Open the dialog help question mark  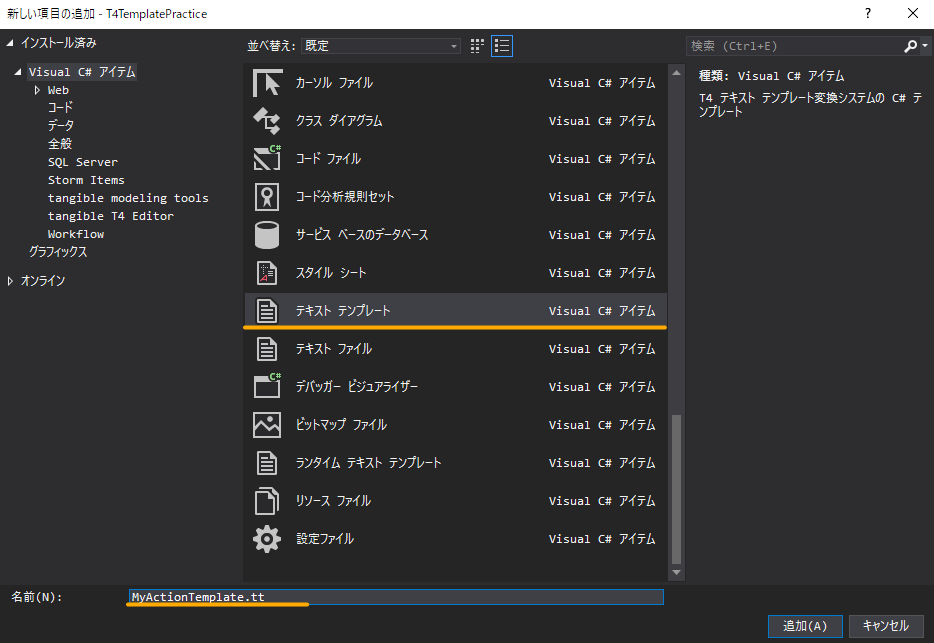[868, 13]
